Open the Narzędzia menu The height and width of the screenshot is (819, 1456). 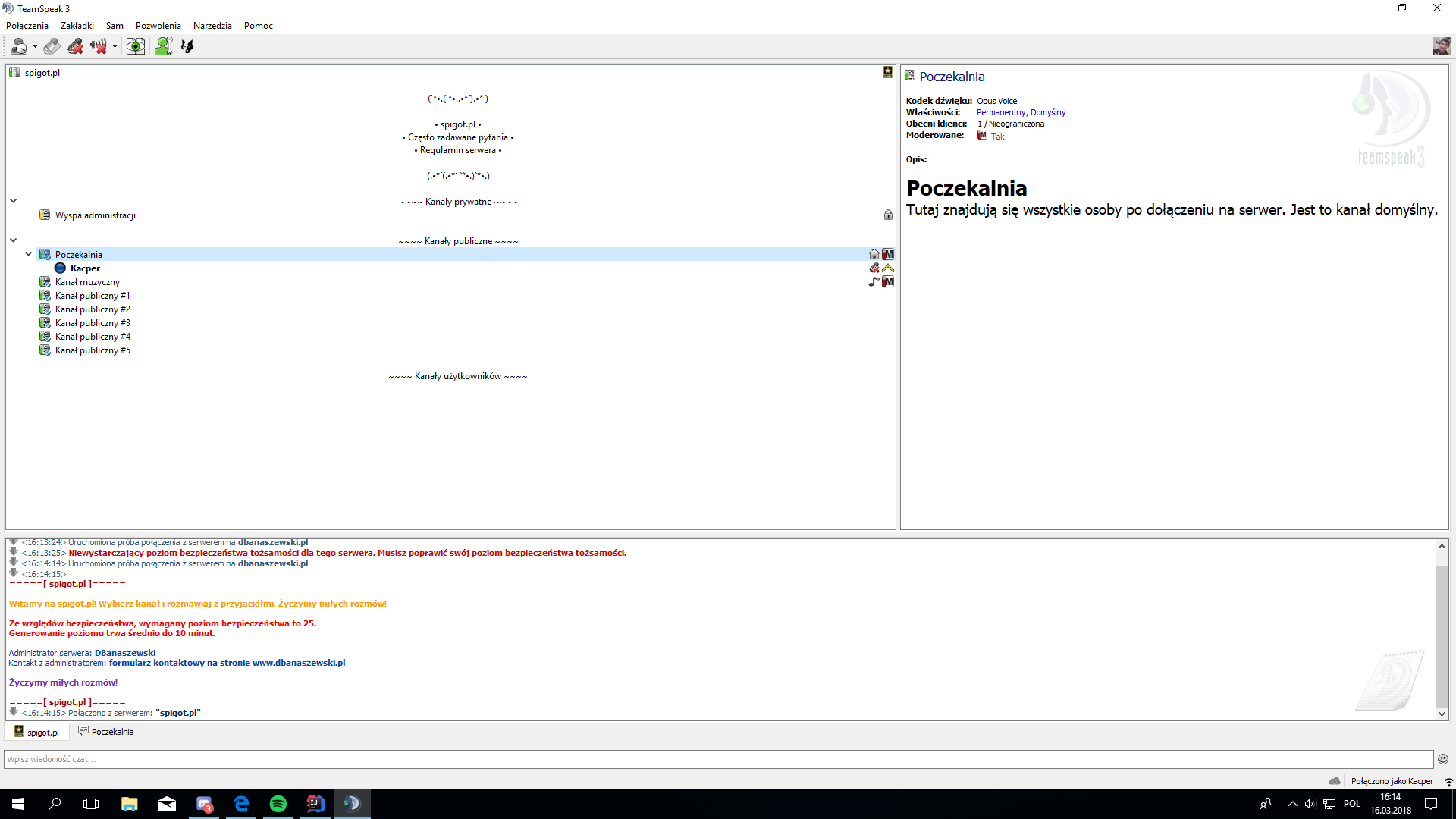(212, 26)
